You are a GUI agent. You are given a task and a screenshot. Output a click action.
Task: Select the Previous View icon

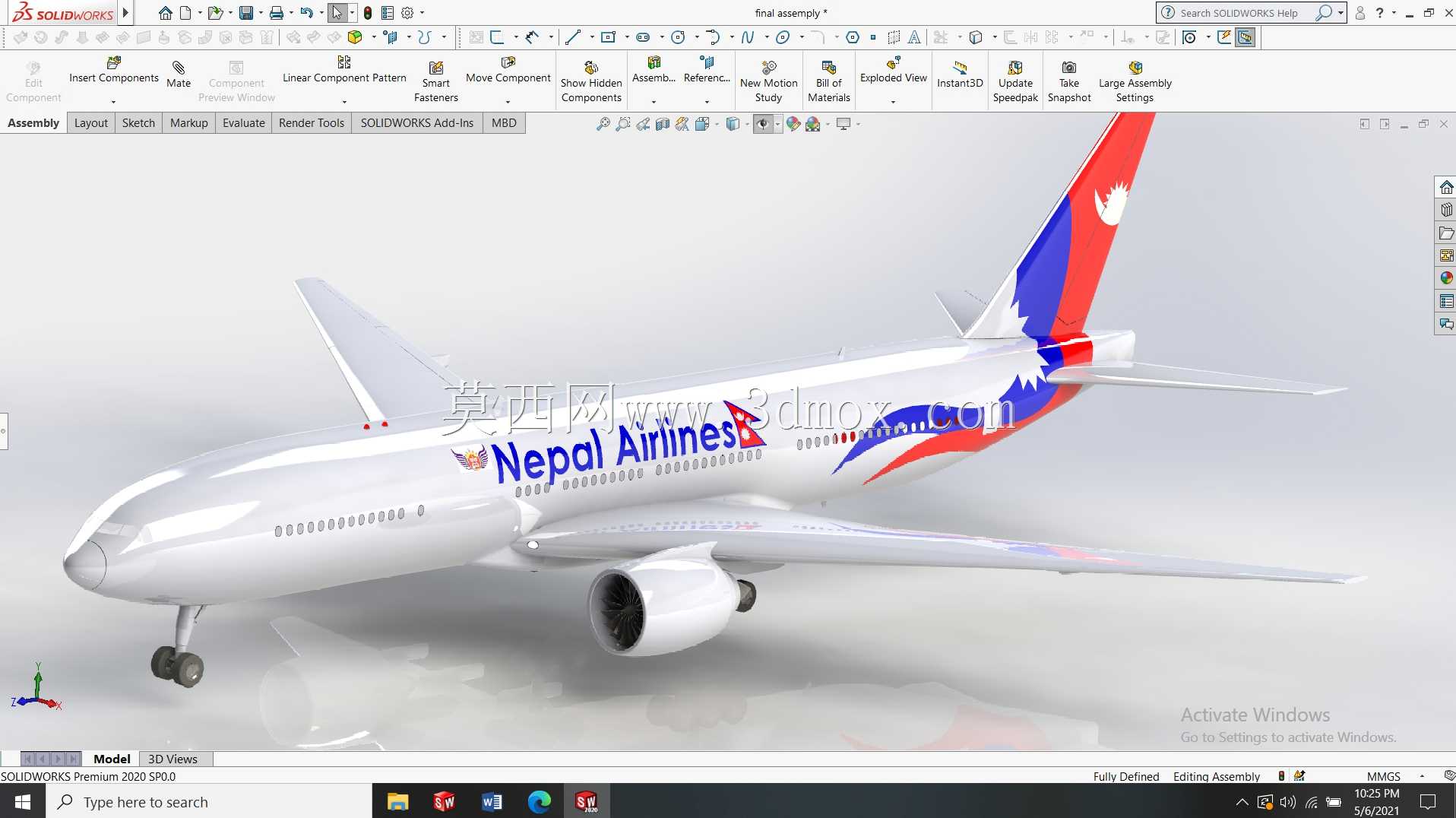(643, 124)
